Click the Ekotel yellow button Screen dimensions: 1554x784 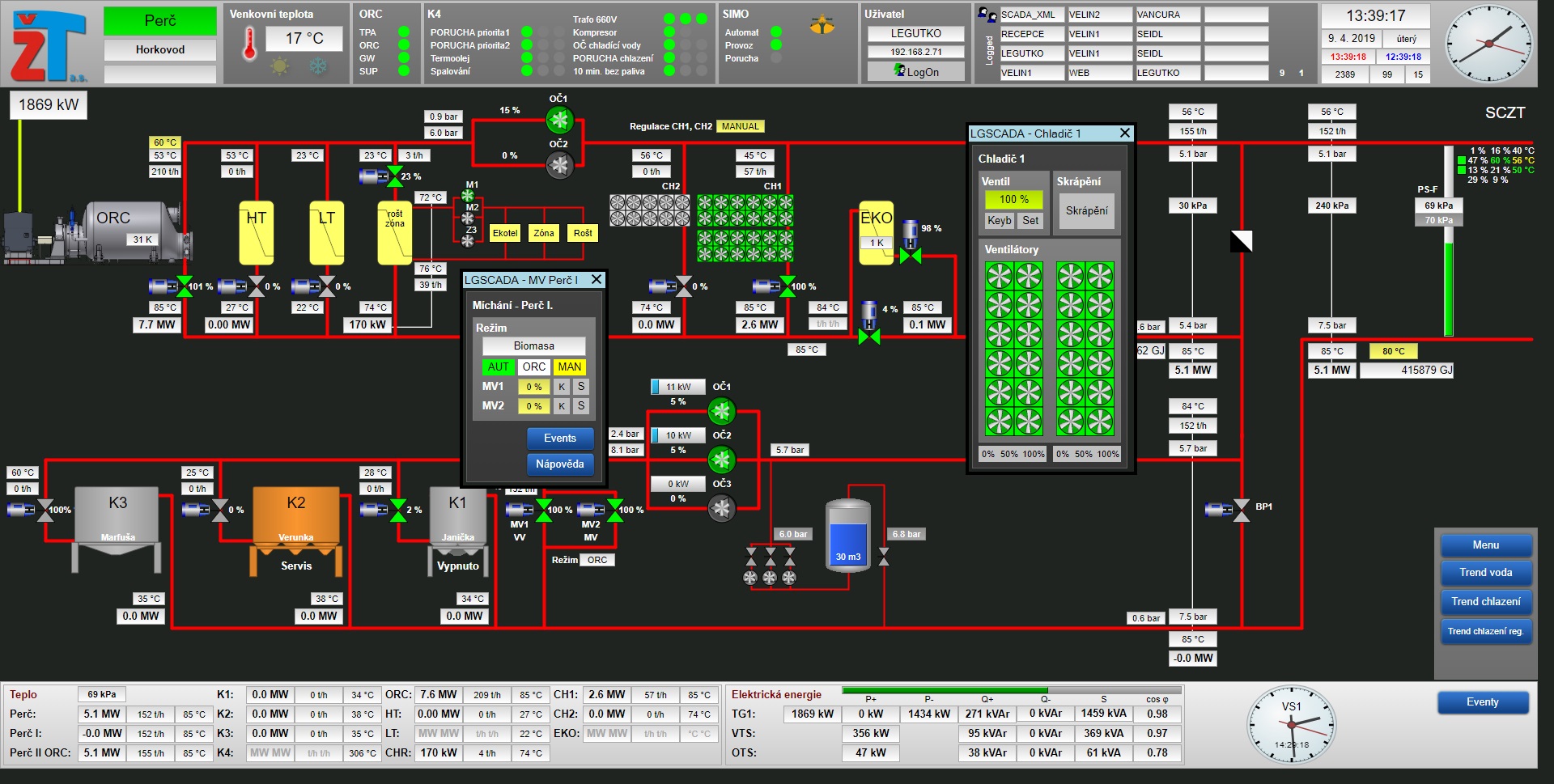point(505,233)
